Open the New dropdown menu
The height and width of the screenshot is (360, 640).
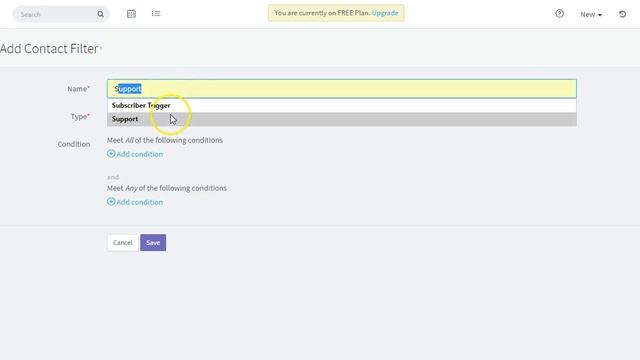591,14
